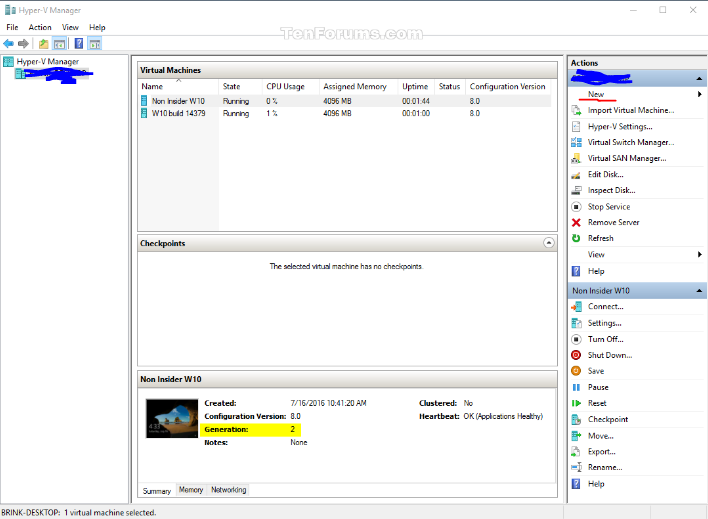The width and height of the screenshot is (708, 519).
Task: Click the Rename icon
Action: point(576,468)
